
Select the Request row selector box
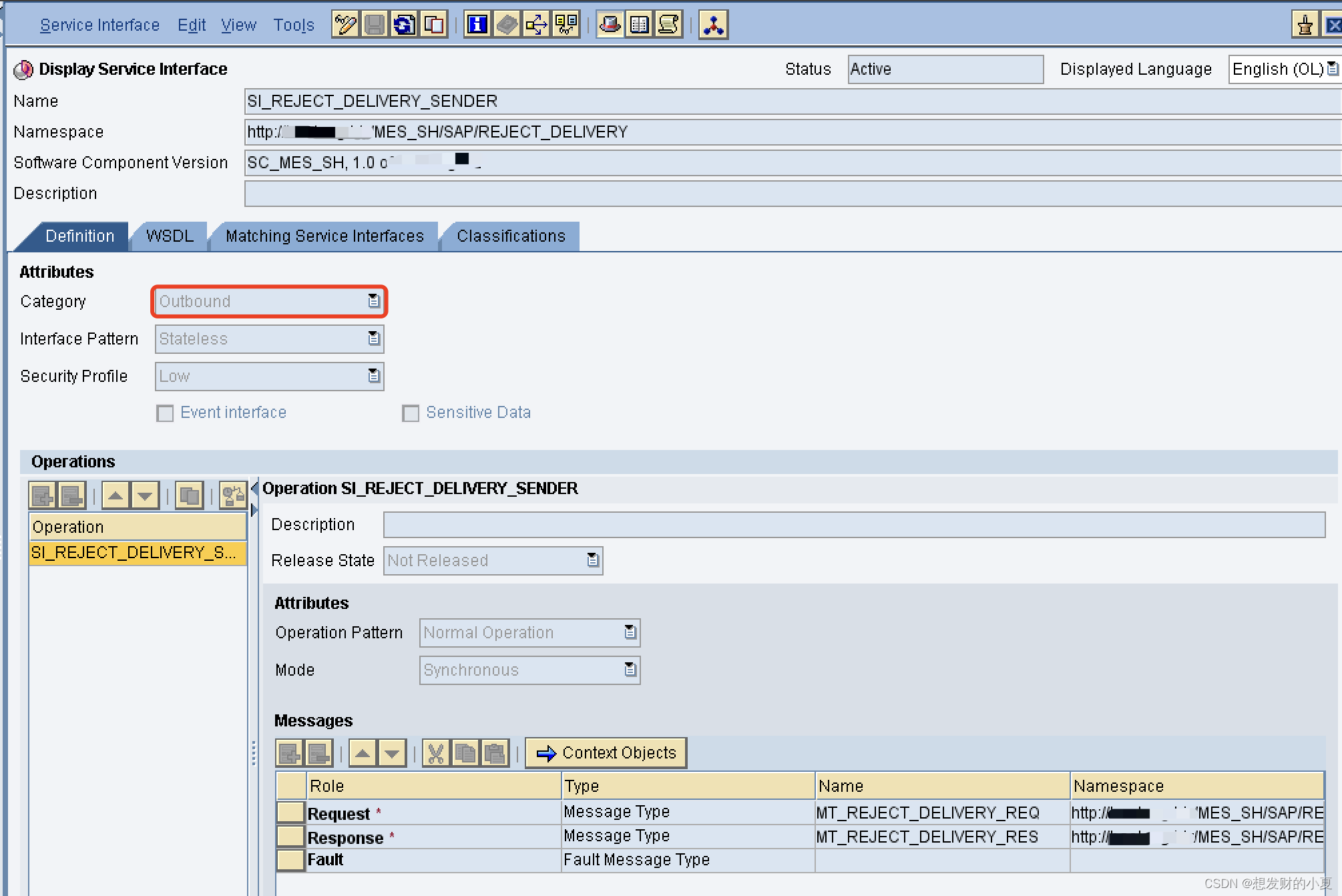[x=290, y=813]
